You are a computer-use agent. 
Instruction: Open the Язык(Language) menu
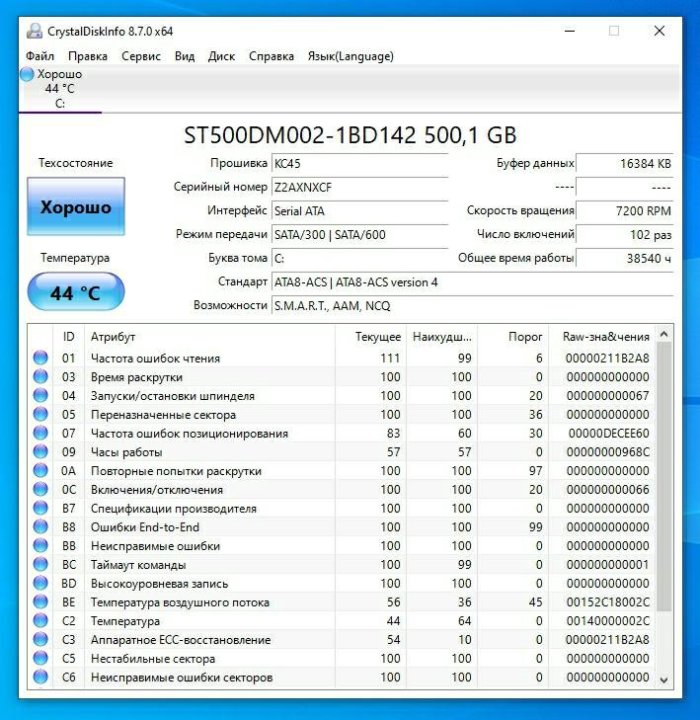pyautogui.click(x=350, y=56)
